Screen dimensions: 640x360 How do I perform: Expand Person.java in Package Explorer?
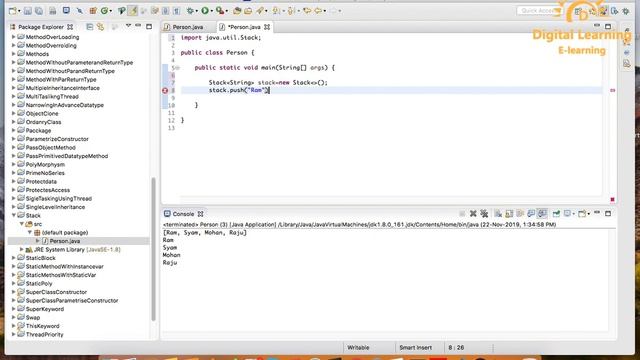[38, 241]
